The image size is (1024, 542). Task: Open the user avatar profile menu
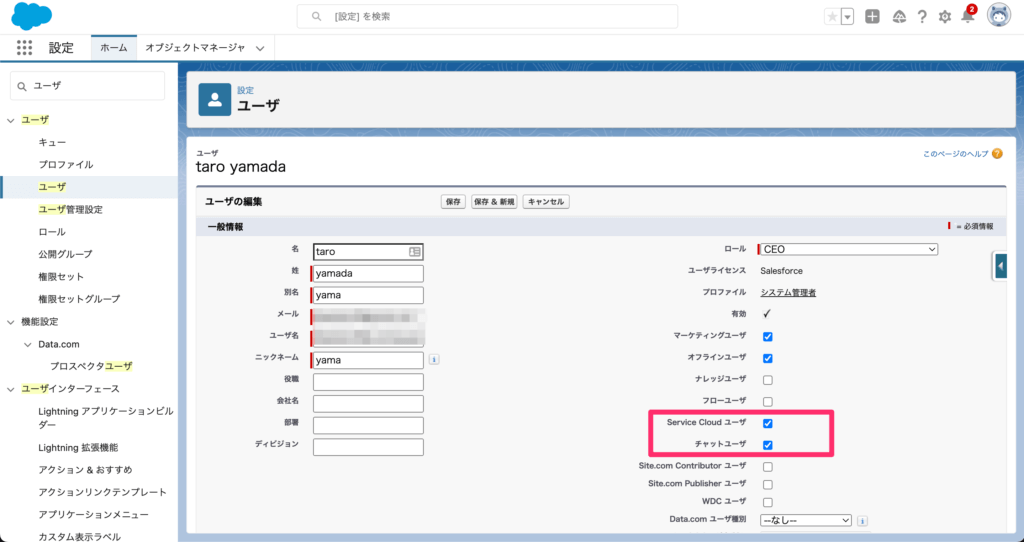998,16
